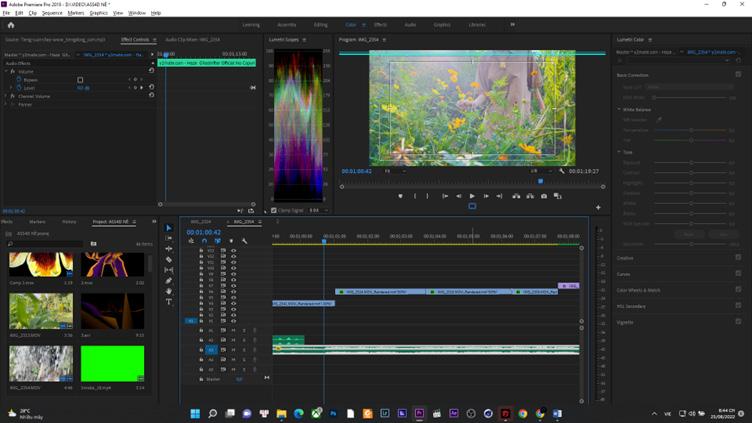This screenshot has height=423, width=752.
Task: Toggle Linked Selection in timeline
Action: (218, 241)
